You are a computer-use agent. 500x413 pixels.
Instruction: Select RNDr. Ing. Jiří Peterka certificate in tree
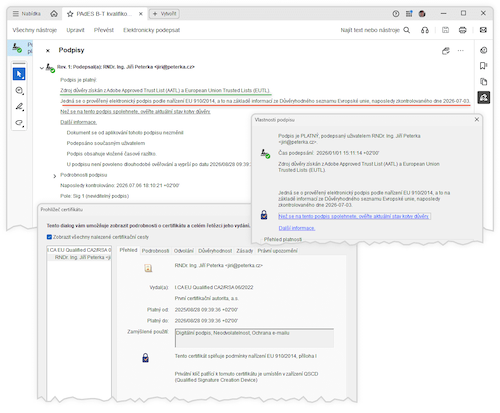pyautogui.click(x=82, y=257)
